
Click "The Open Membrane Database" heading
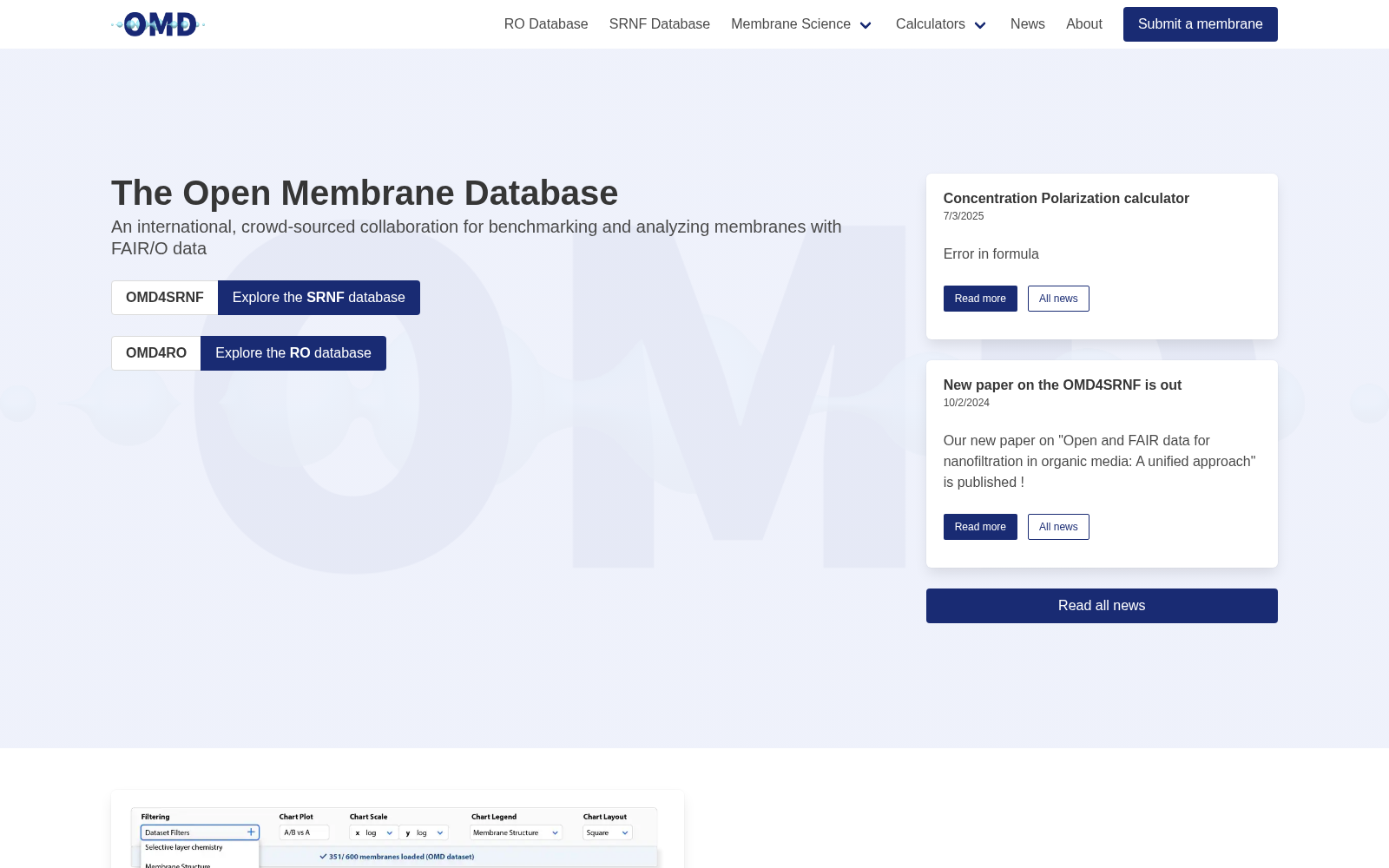click(365, 193)
